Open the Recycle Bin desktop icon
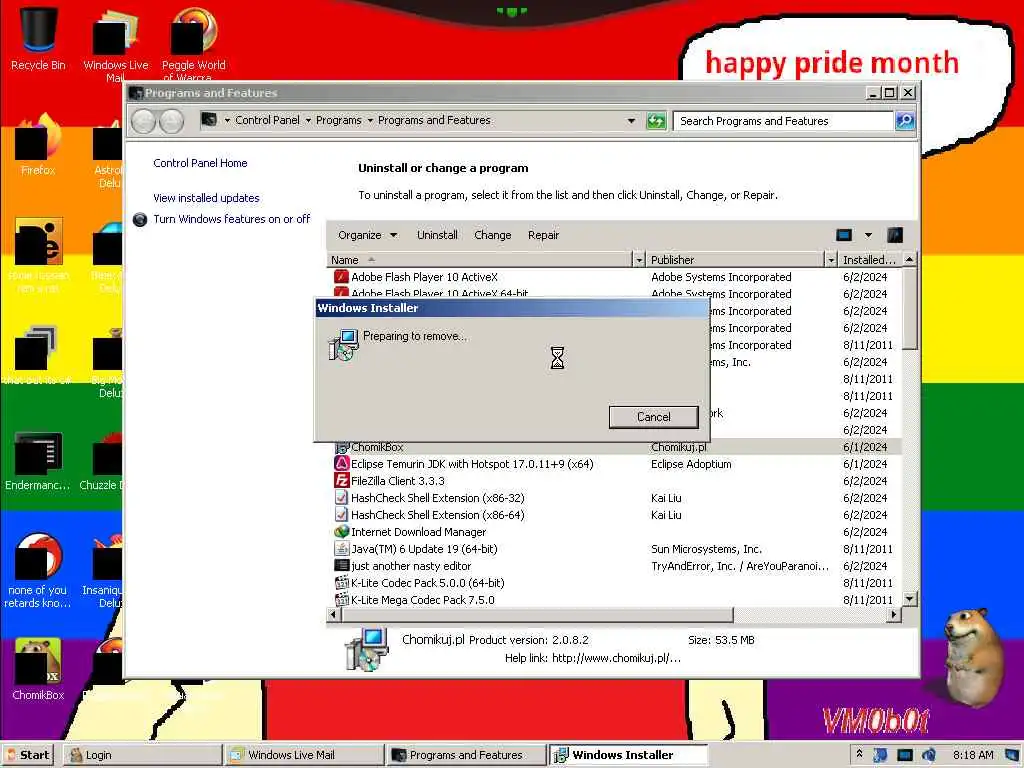Viewport: 1024px width, 768px height. (x=38, y=39)
